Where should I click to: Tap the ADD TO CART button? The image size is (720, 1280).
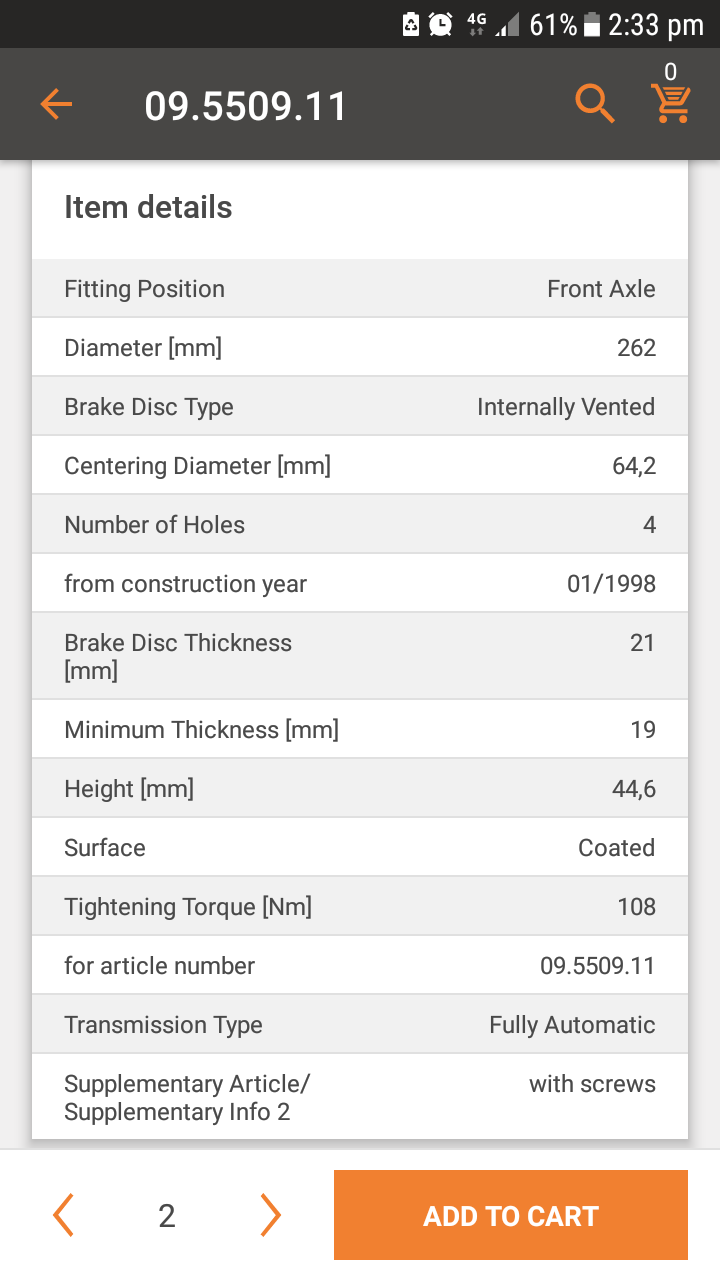(x=511, y=1215)
